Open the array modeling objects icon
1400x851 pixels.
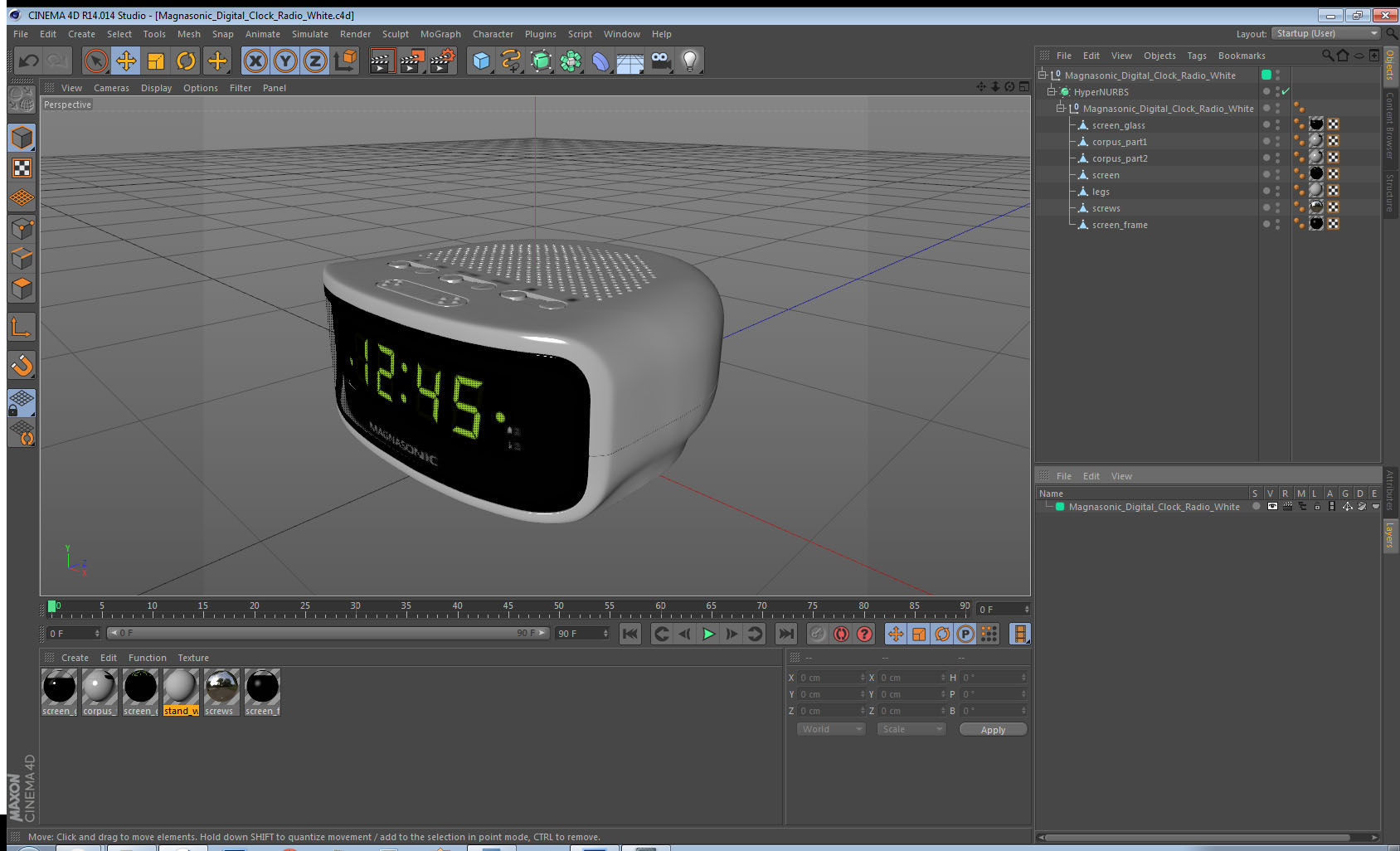point(571,61)
